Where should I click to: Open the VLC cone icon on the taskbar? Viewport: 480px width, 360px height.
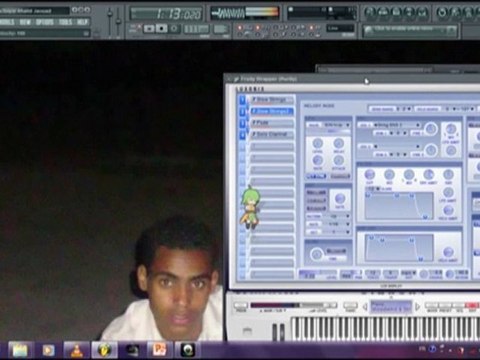click(x=77, y=350)
